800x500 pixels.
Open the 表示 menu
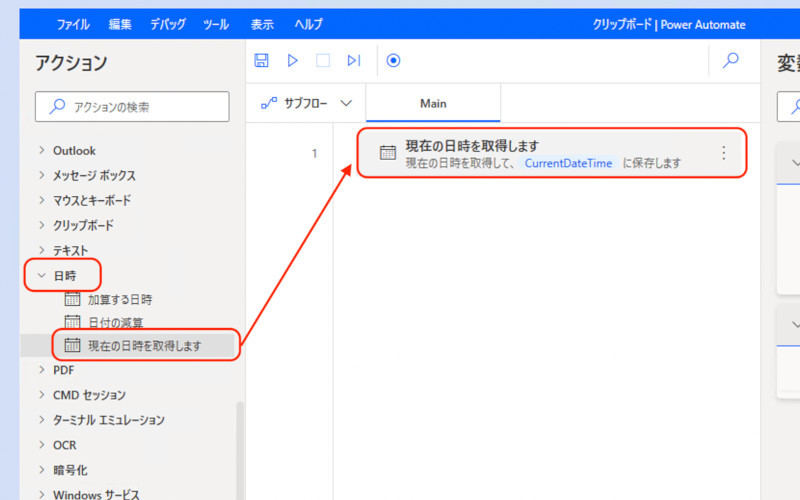262,24
